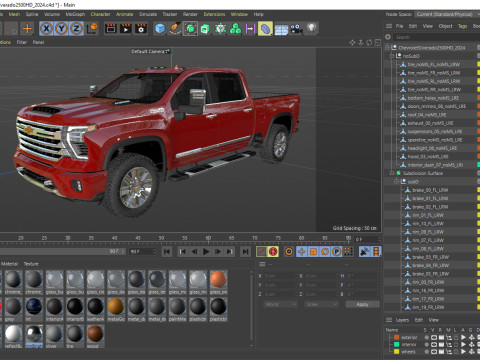The height and width of the screenshot is (360, 480).
Task: Click the orange exterior layer color swatch
Action: tap(397, 337)
